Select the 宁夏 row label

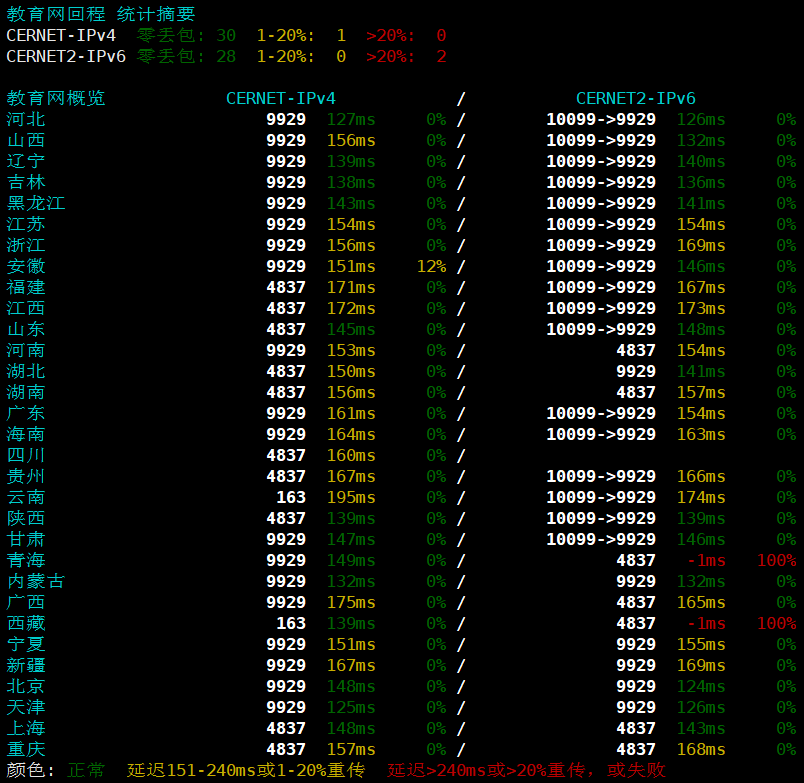click(x=26, y=645)
